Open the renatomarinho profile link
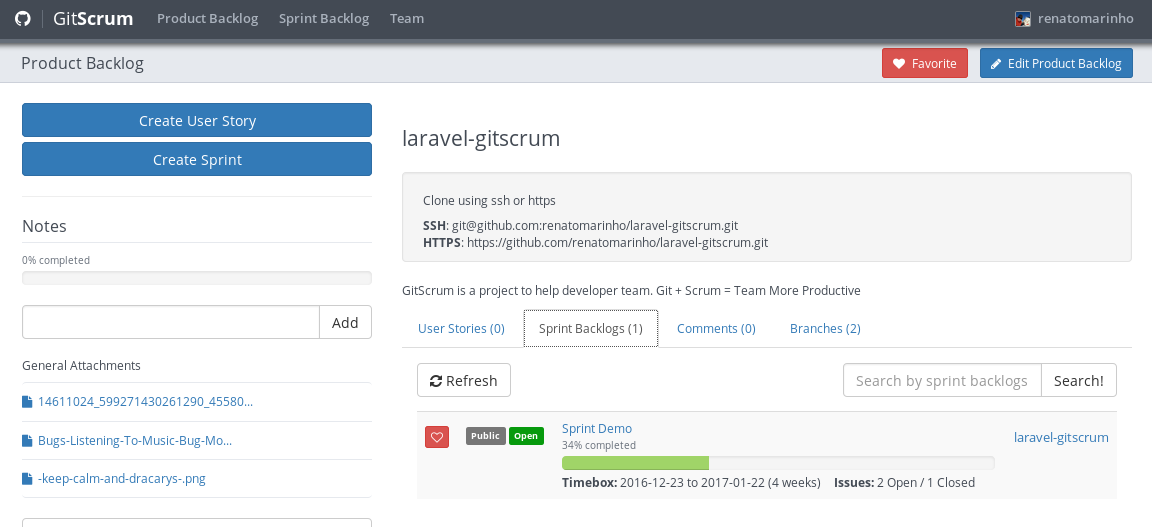The image size is (1152, 527). point(1086,19)
